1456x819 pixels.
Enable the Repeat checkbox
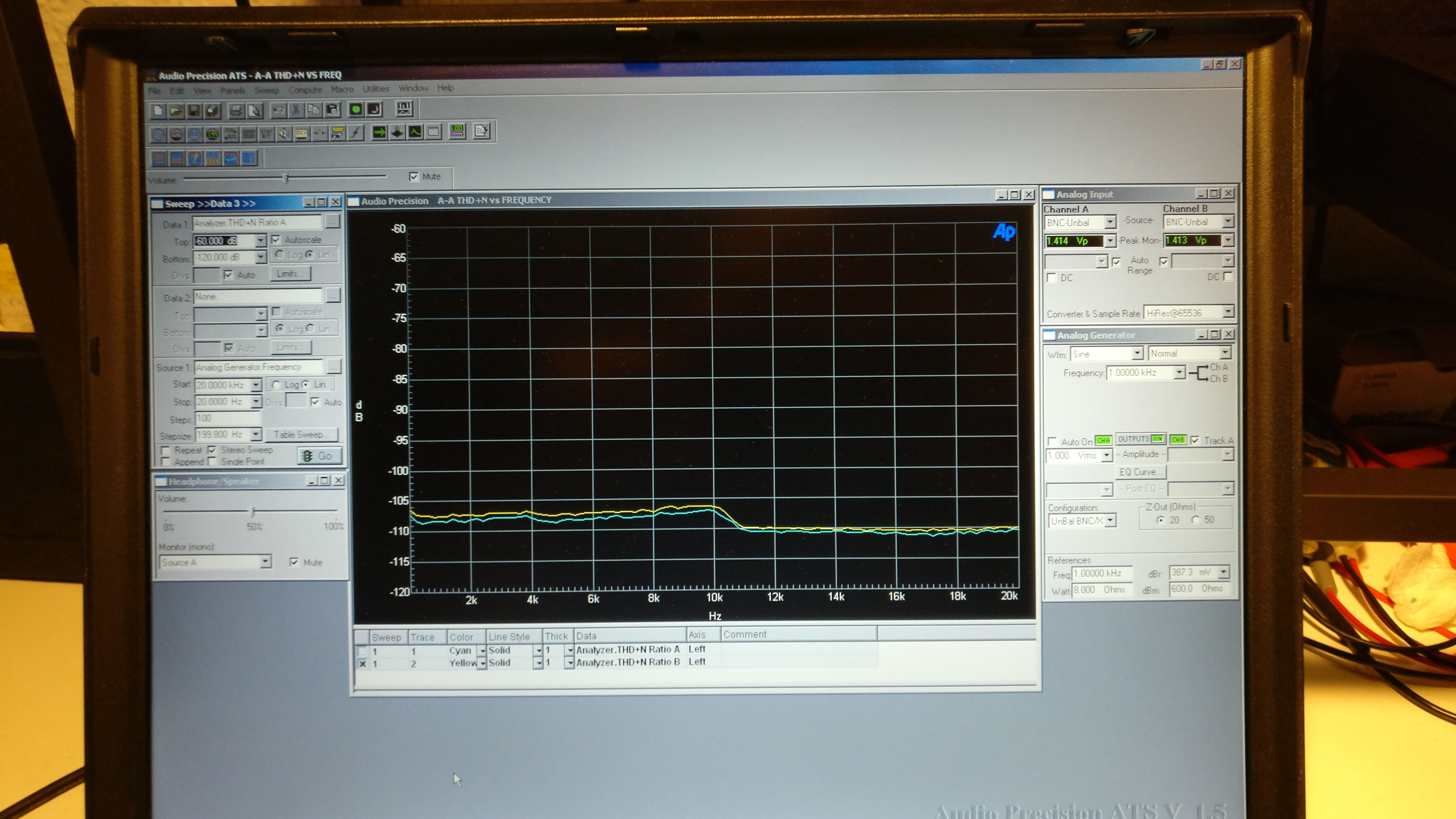tap(166, 451)
